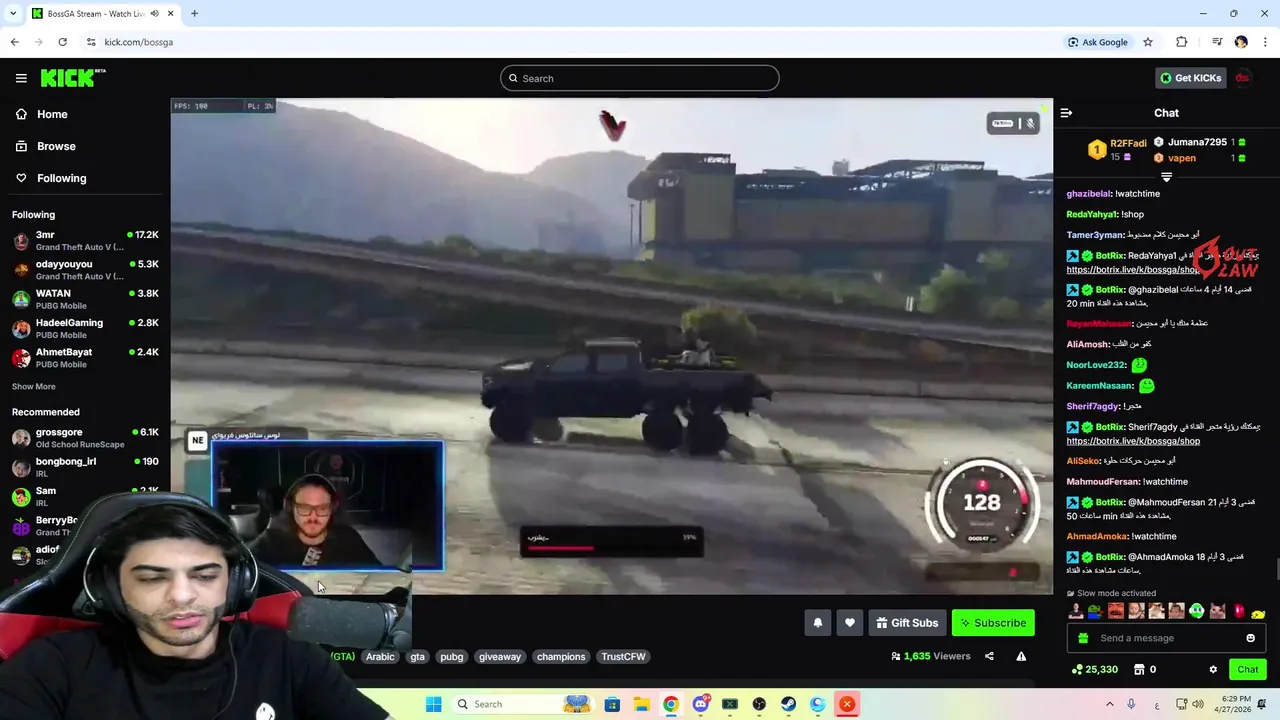Open the channel shop icon showing 0
This screenshot has width=1280, height=720.
coord(1145,670)
